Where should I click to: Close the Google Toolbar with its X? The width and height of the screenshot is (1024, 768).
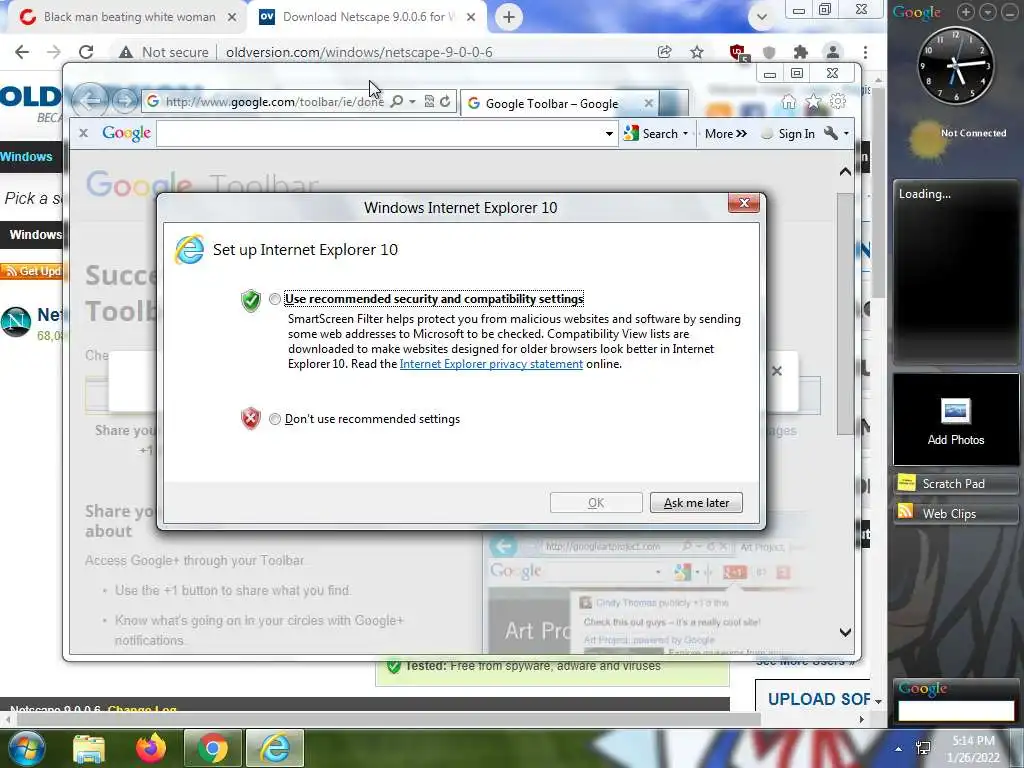pos(84,133)
